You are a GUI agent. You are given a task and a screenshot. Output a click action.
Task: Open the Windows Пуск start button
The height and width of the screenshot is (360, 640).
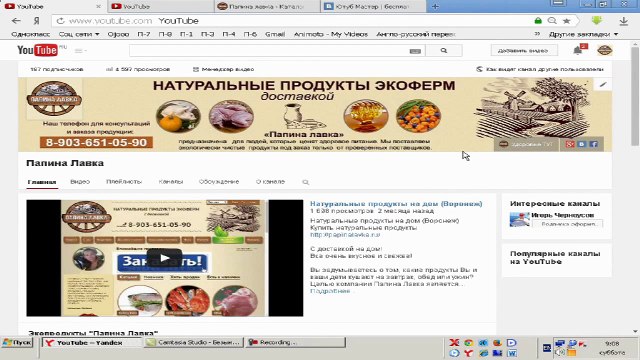(17, 342)
